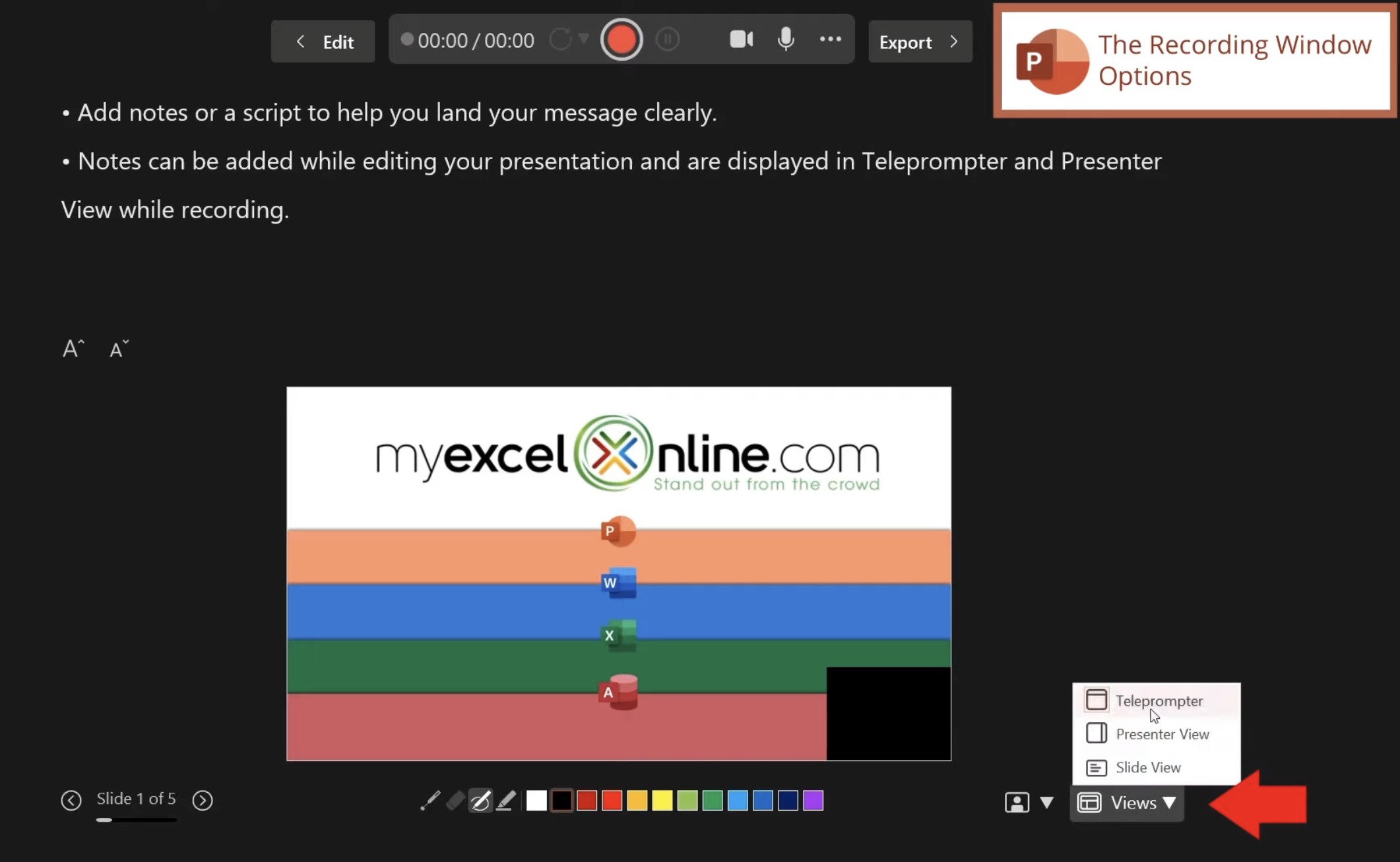Go to the previous slide

[x=71, y=800]
